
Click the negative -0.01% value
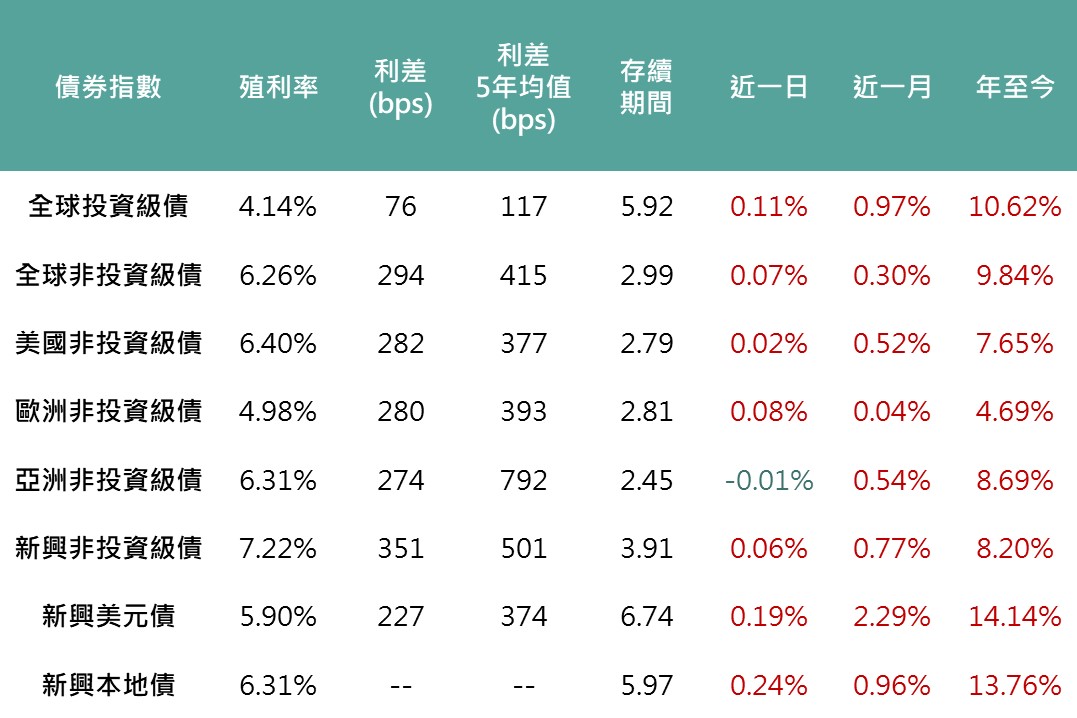(x=768, y=480)
